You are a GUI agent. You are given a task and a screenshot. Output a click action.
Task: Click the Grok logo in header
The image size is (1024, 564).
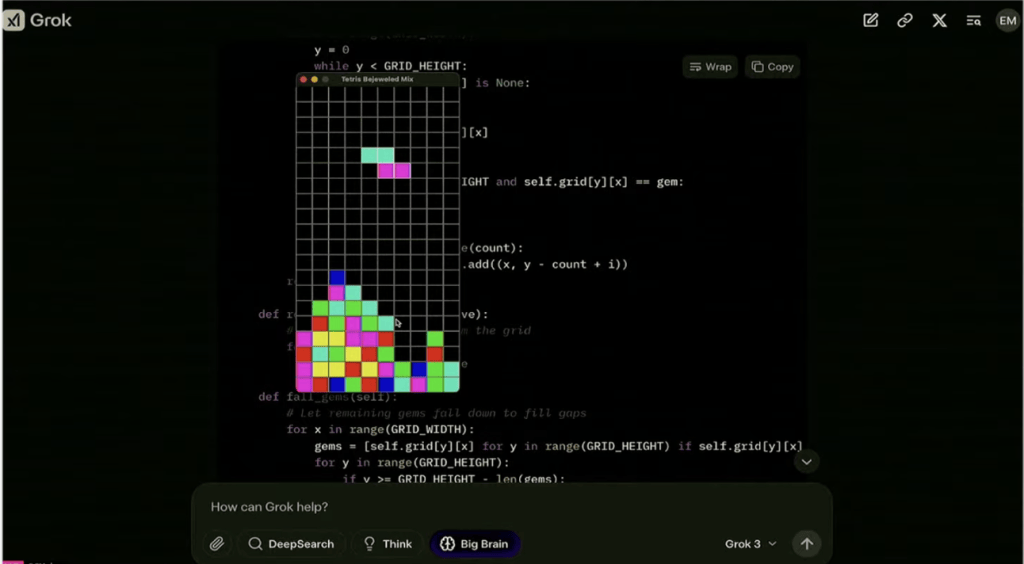pyautogui.click(x=38, y=20)
